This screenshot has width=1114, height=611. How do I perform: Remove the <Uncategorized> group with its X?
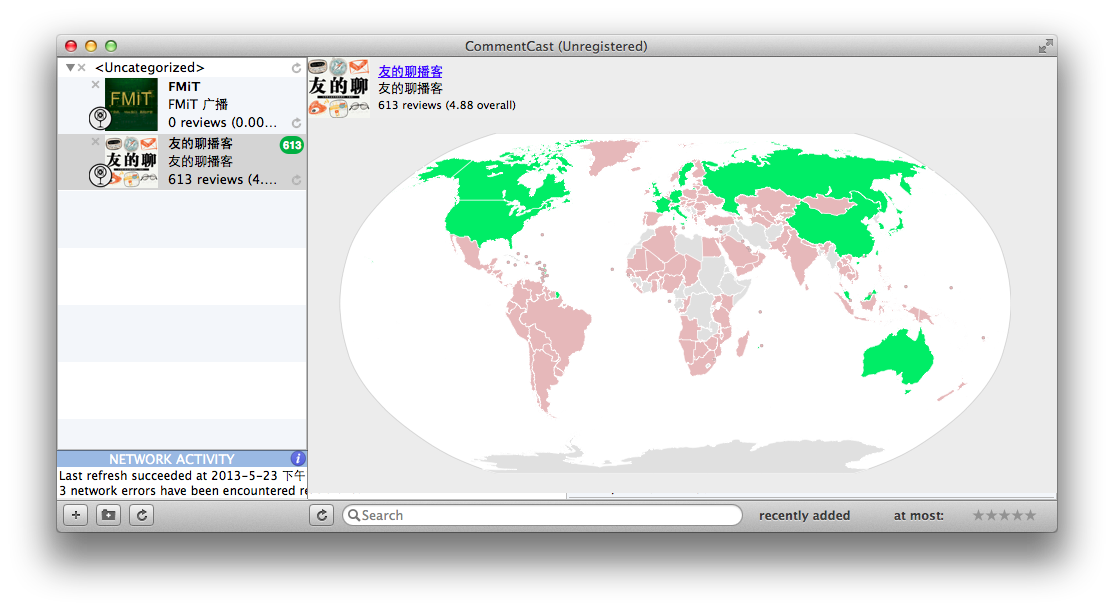[x=82, y=67]
